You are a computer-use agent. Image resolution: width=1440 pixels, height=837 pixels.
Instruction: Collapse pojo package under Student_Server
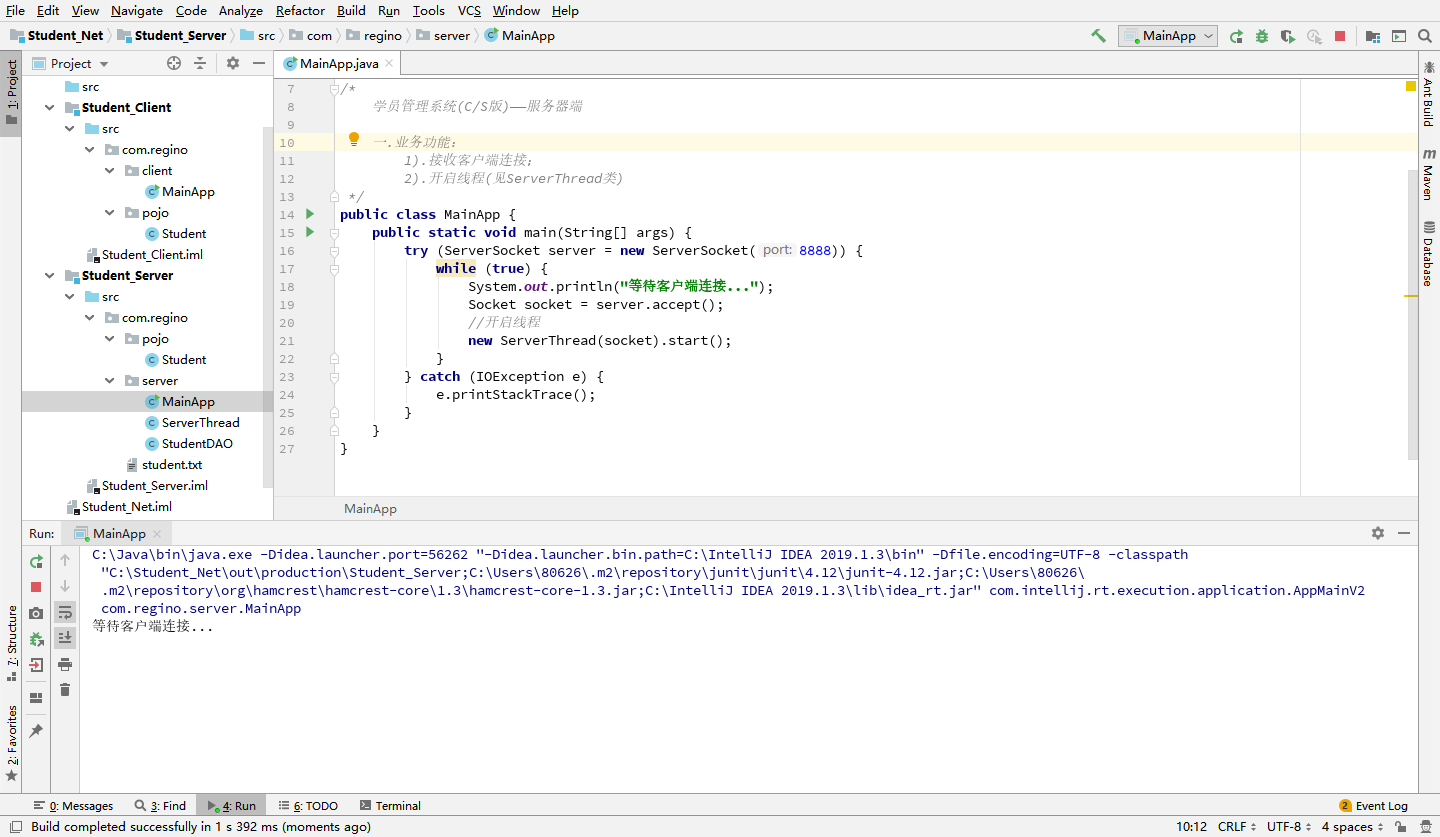(110, 338)
